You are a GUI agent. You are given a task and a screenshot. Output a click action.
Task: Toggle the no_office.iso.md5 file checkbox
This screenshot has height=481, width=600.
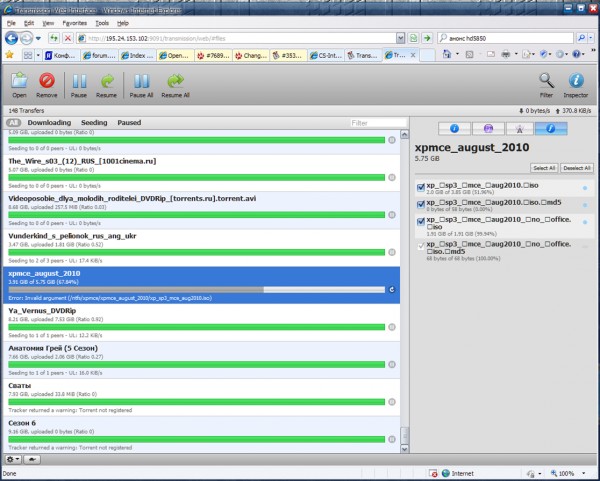421,246
